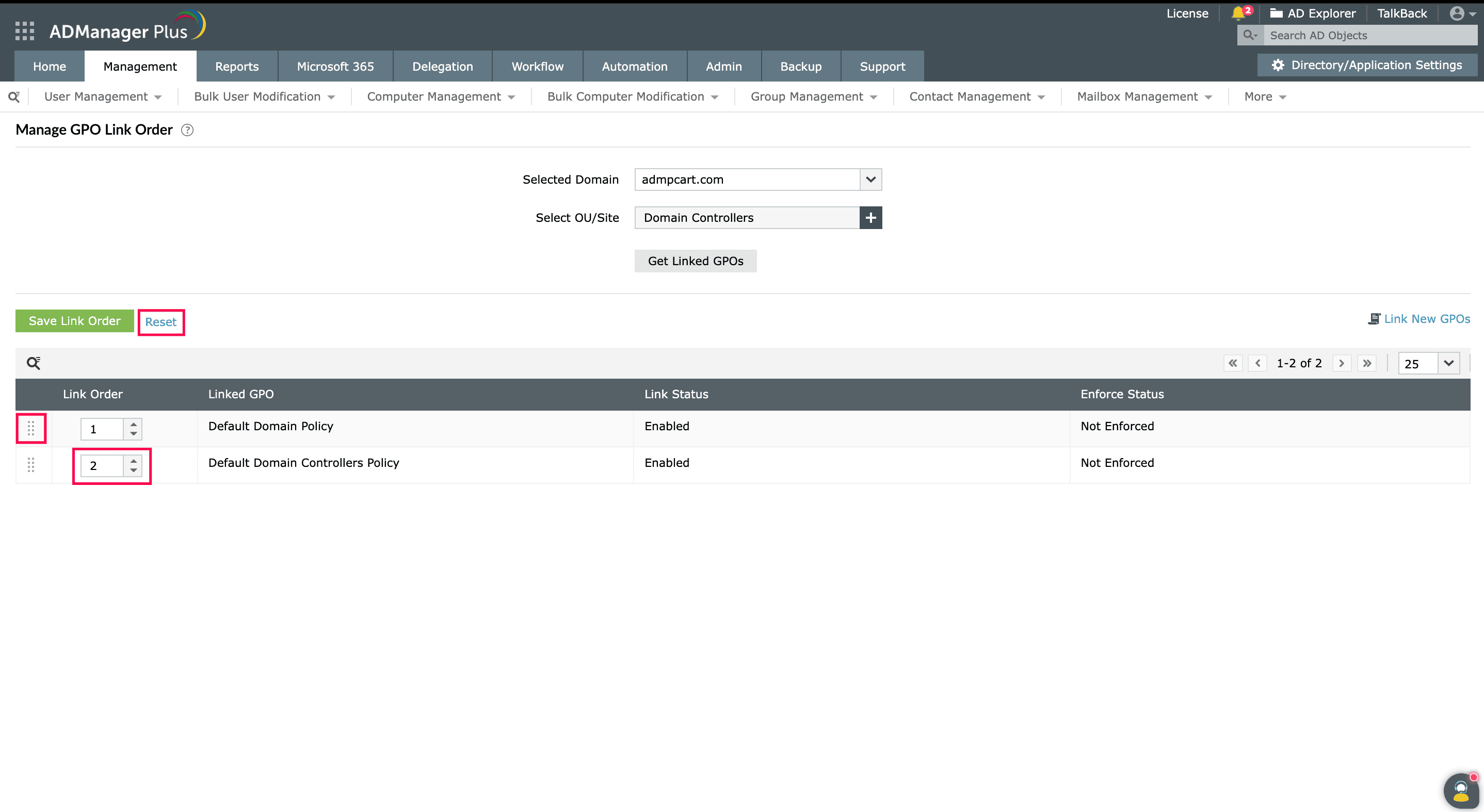This screenshot has width=1484, height=812.
Task: Switch to the Reports tab
Action: click(x=236, y=66)
